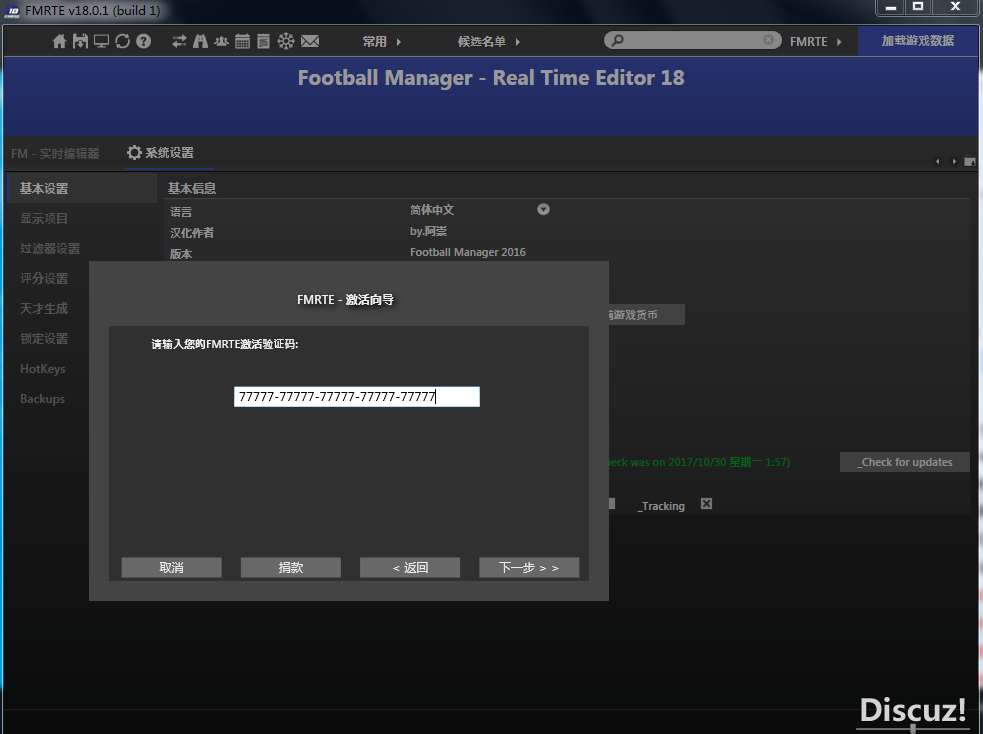Click the 加载游戏数据 load button
983x734 pixels.
click(917, 41)
